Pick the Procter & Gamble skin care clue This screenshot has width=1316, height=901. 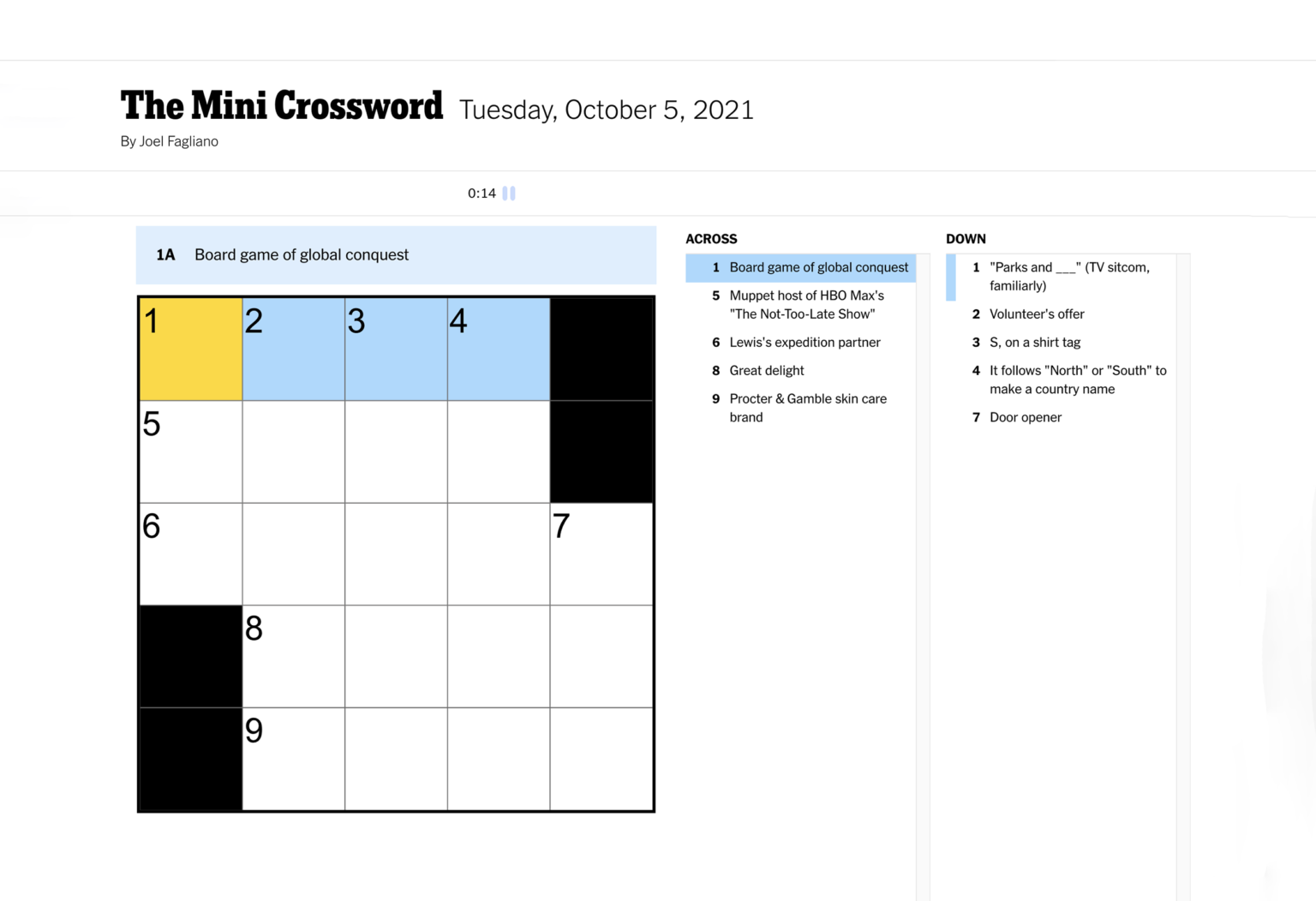pyautogui.click(x=807, y=408)
